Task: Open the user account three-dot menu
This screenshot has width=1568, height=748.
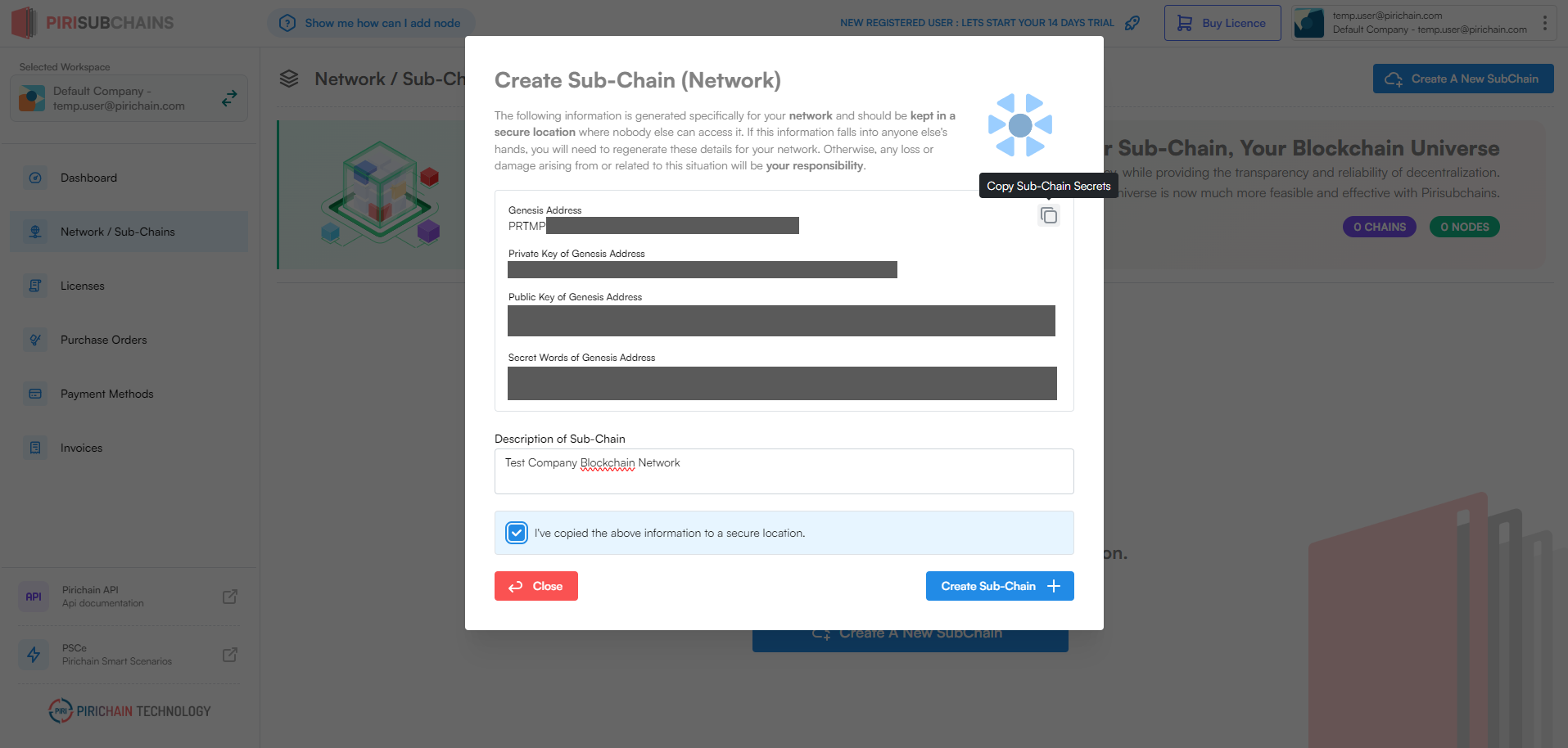Action: click(1545, 23)
